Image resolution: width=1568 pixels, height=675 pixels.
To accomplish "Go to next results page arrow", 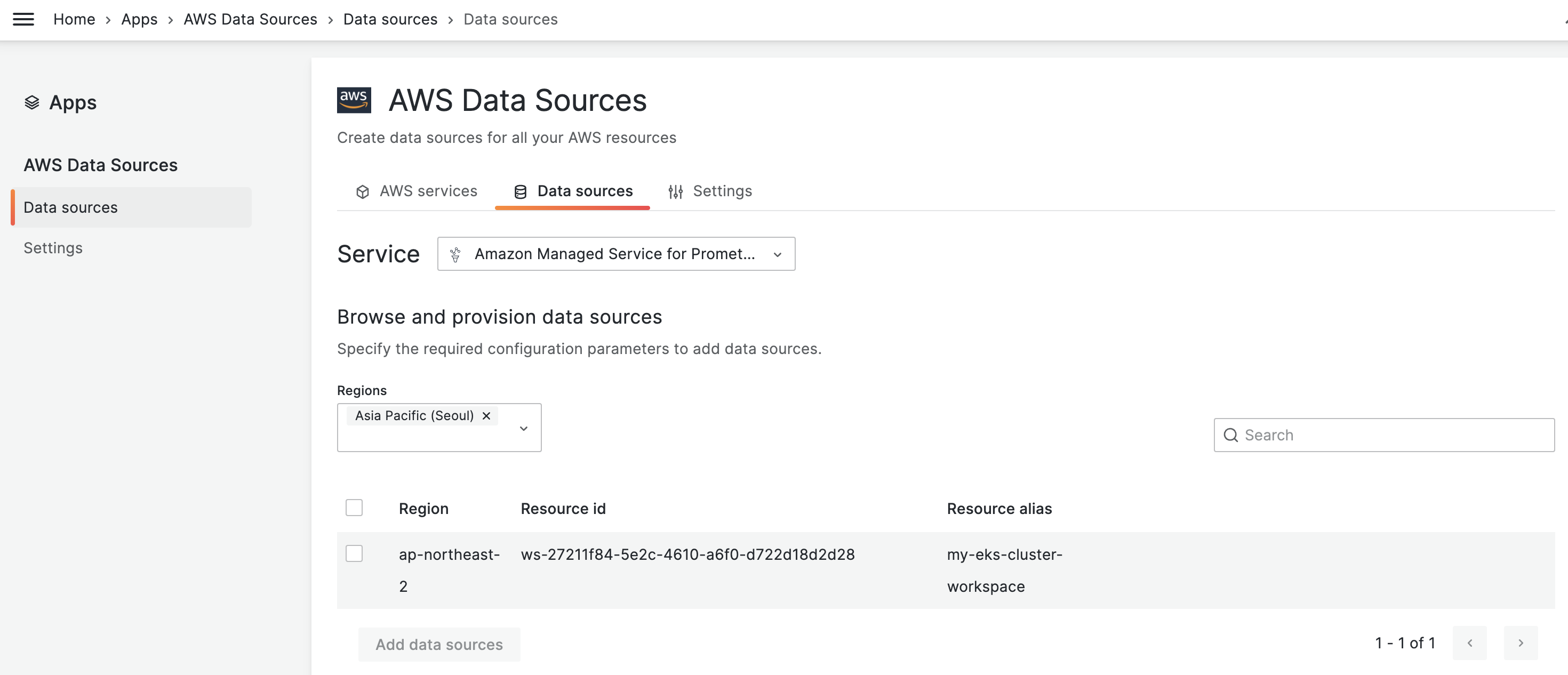I will (x=1520, y=642).
